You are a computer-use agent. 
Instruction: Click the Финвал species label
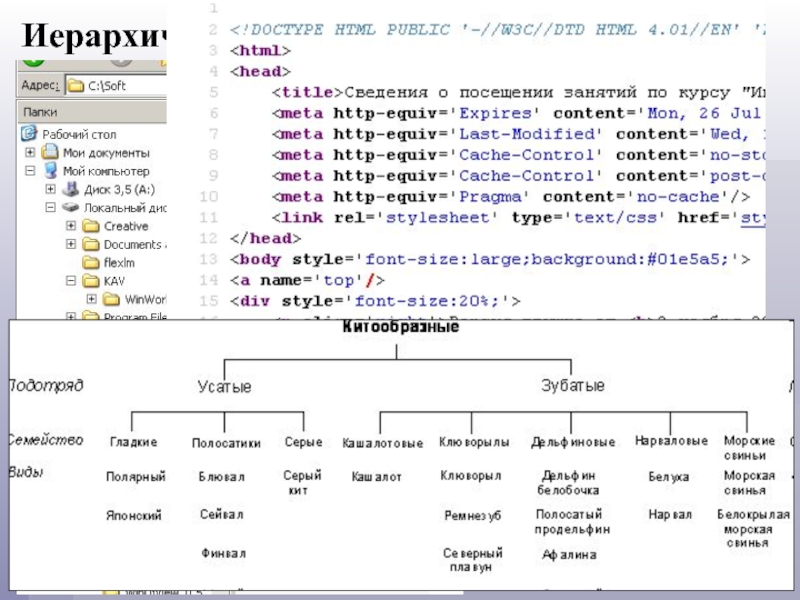[x=223, y=553]
